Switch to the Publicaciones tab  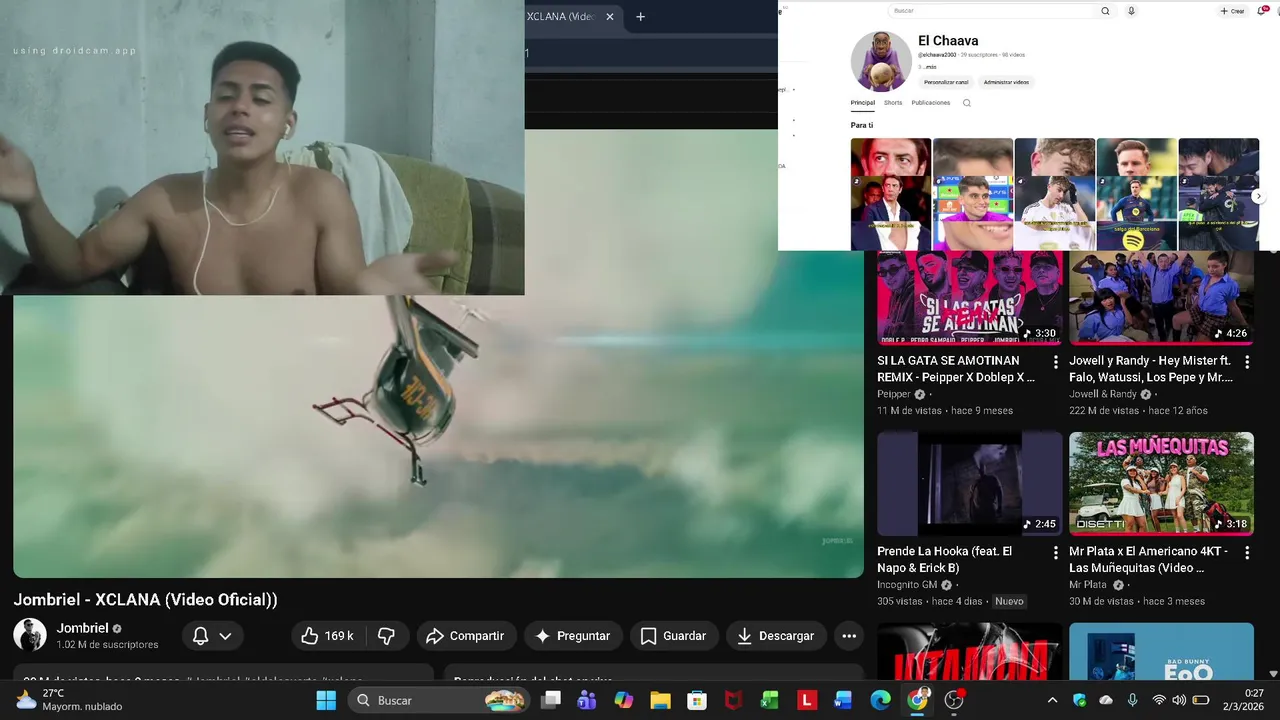pyautogui.click(x=931, y=103)
